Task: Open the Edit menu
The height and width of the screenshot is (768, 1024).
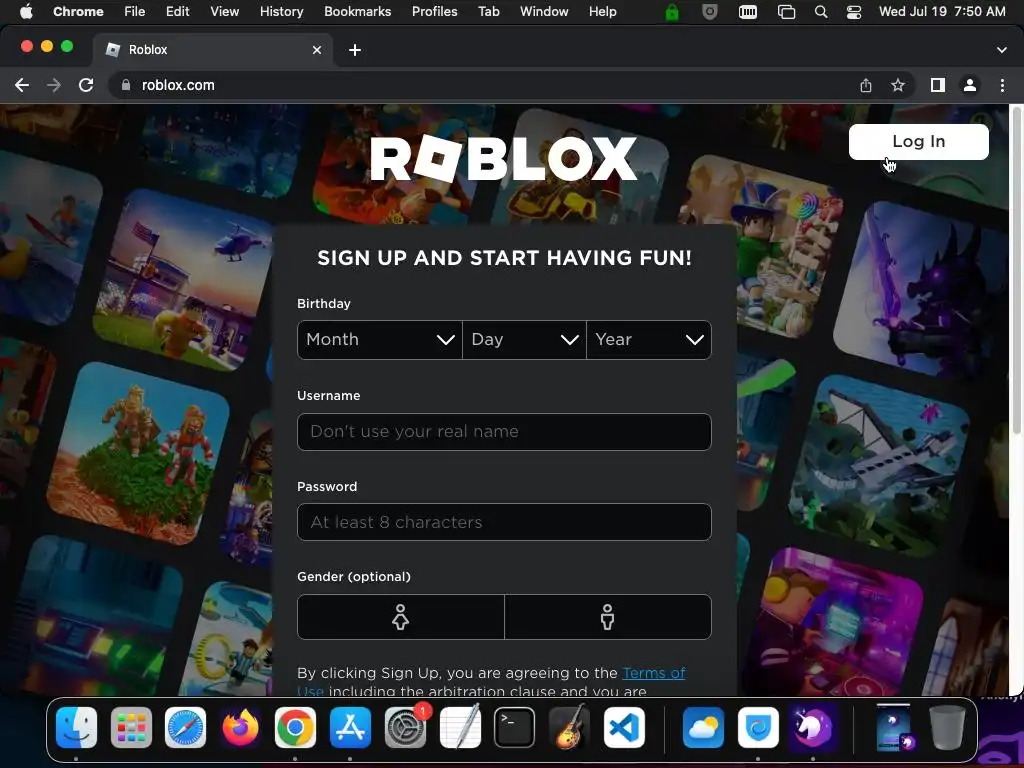Action: click(x=178, y=11)
